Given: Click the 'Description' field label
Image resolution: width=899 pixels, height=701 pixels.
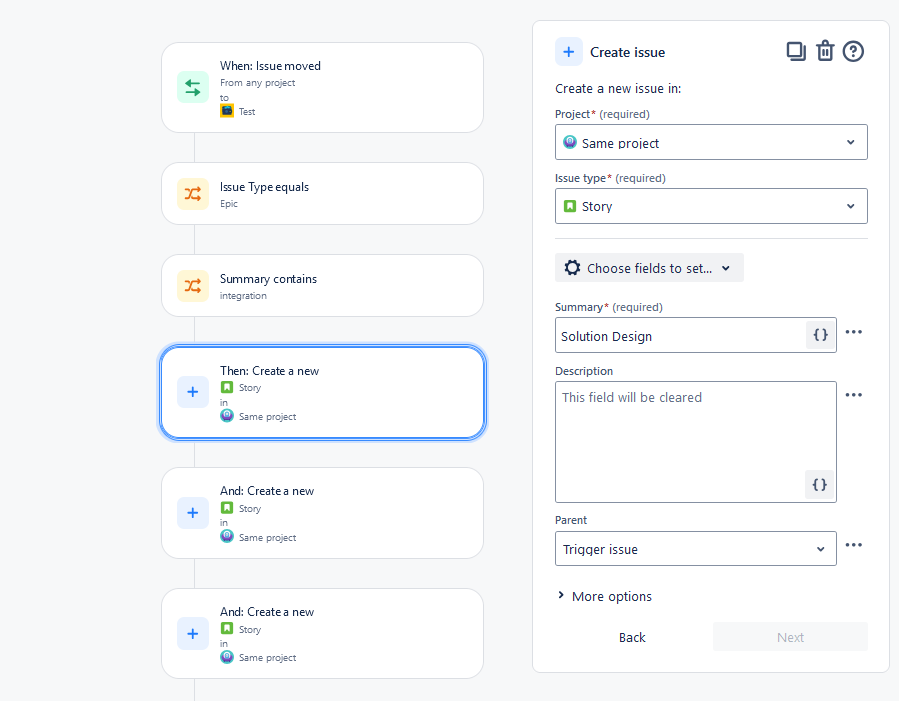Looking at the screenshot, I should [x=584, y=371].
